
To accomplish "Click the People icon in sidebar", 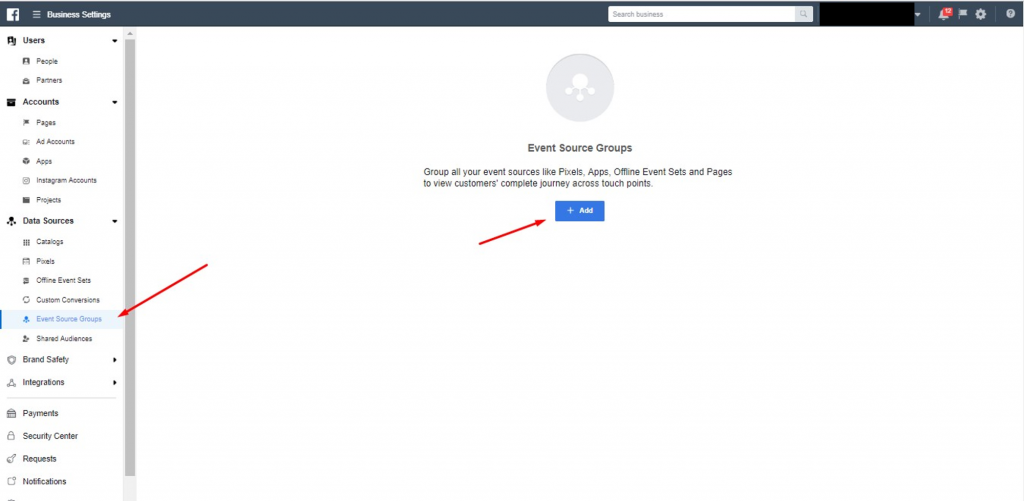I will (x=26, y=61).
